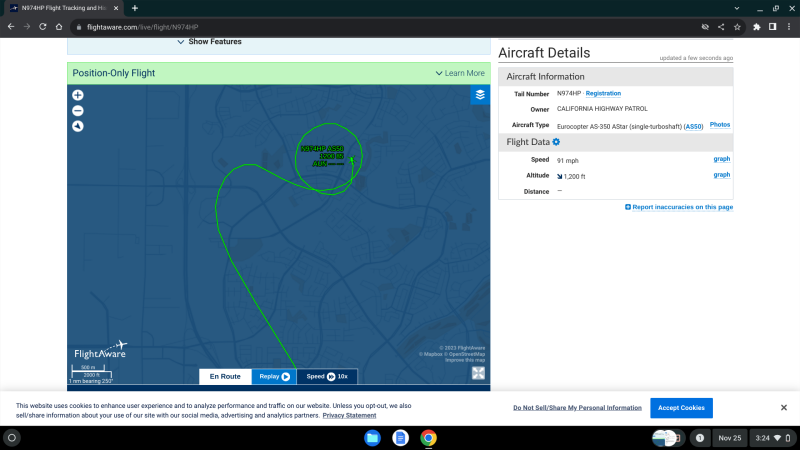Image resolution: width=800 pixels, height=450 pixels.
Task: Open the Privacy Statement link
Action: click(x=349, y=415)
